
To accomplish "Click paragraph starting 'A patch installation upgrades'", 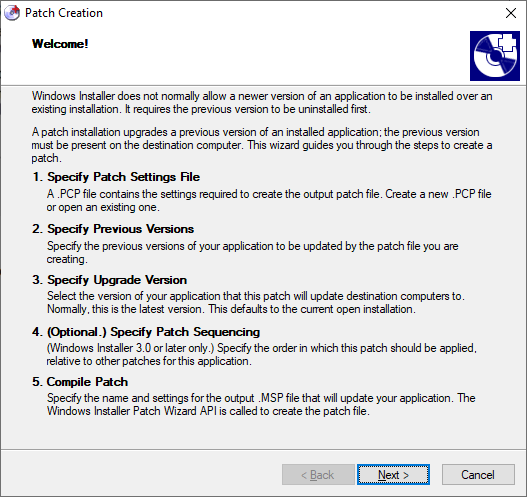I will click(262, 145).
